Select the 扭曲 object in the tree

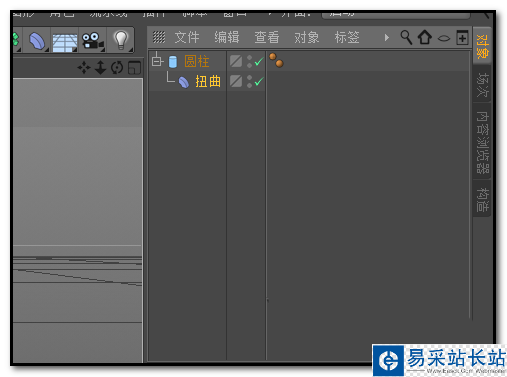pos(208,81)
